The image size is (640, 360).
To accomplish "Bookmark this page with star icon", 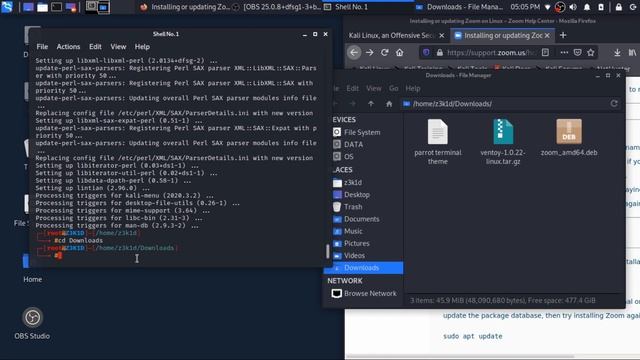I will click(x=591, y=52).
